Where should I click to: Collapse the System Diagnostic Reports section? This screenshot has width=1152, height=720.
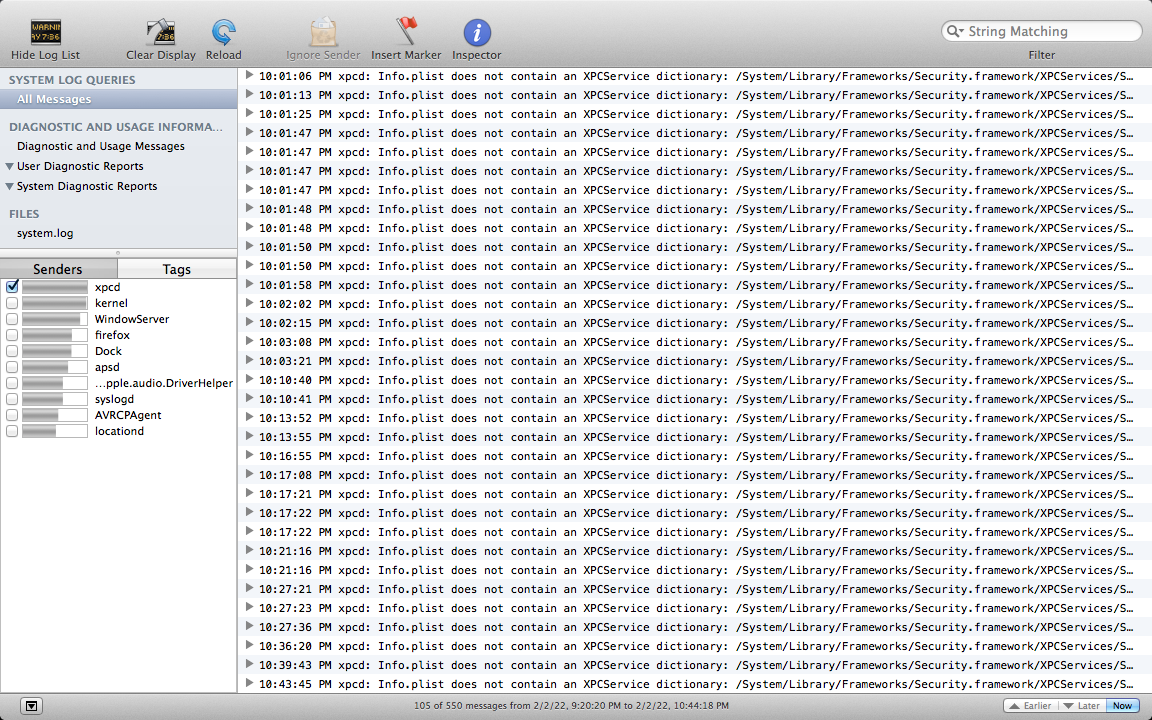click(x=9, y=187)
